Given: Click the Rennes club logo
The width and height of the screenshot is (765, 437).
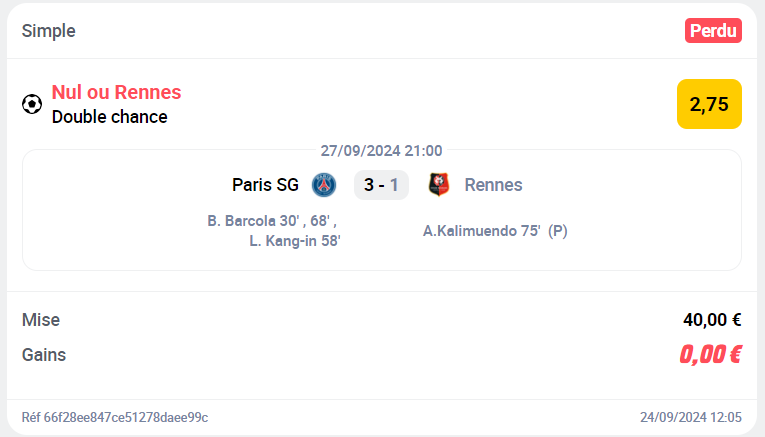Looking at the screenshot, I should [439, 185].
